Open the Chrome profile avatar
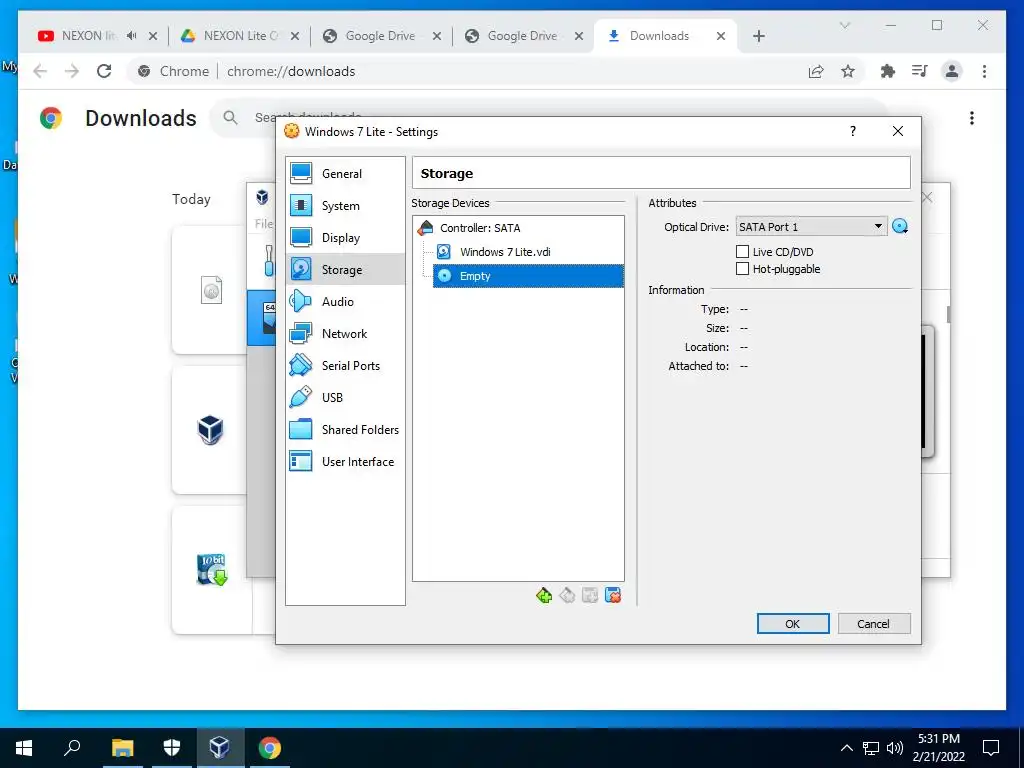1024x768 pixels. tap(952, 71)
